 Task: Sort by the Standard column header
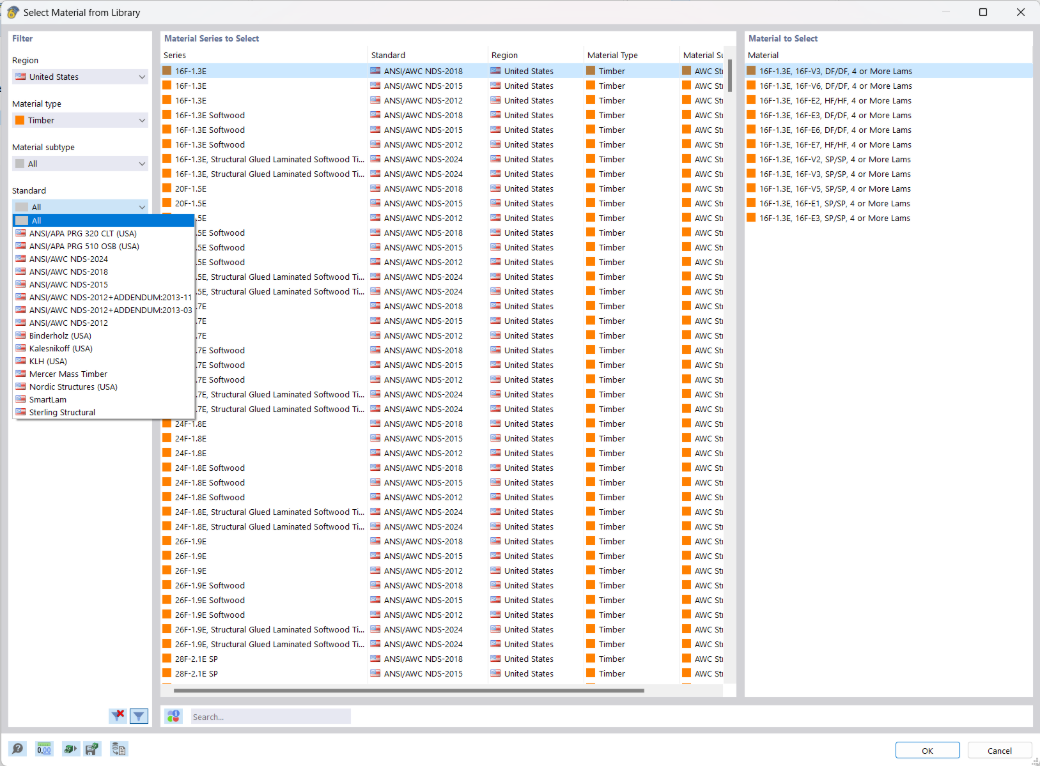pyautogui.click(x=427, y=55)
